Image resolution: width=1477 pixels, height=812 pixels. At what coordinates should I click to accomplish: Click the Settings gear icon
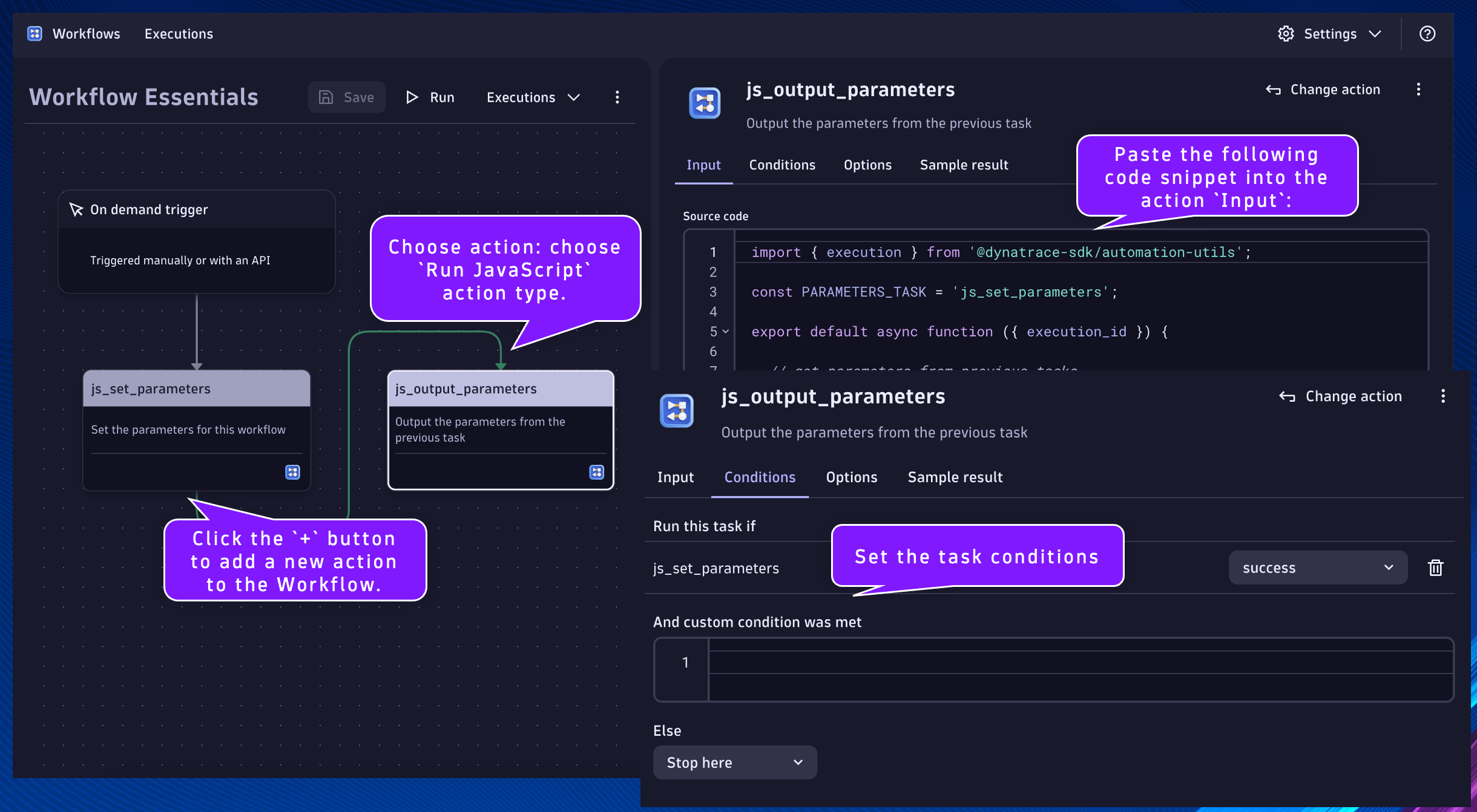click(x=1286, y=34)
